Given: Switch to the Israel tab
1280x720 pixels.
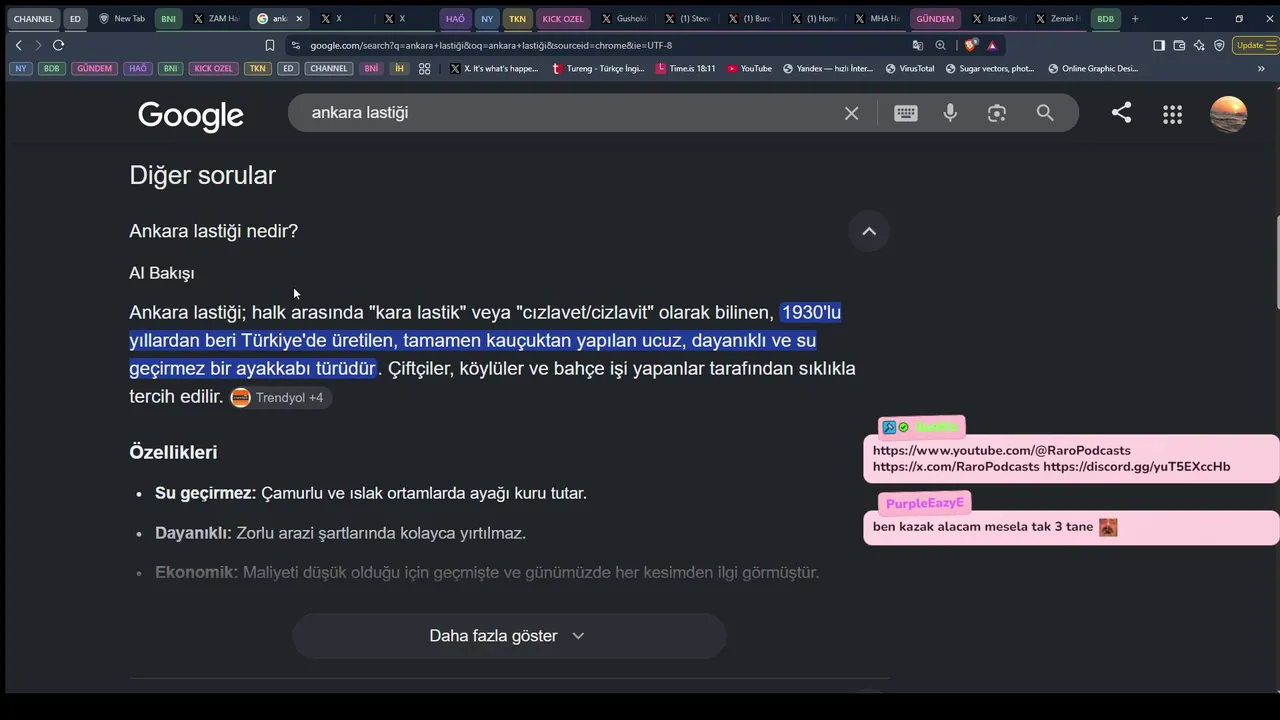Looking at the screenshot, I should click(x=994, y=18).
